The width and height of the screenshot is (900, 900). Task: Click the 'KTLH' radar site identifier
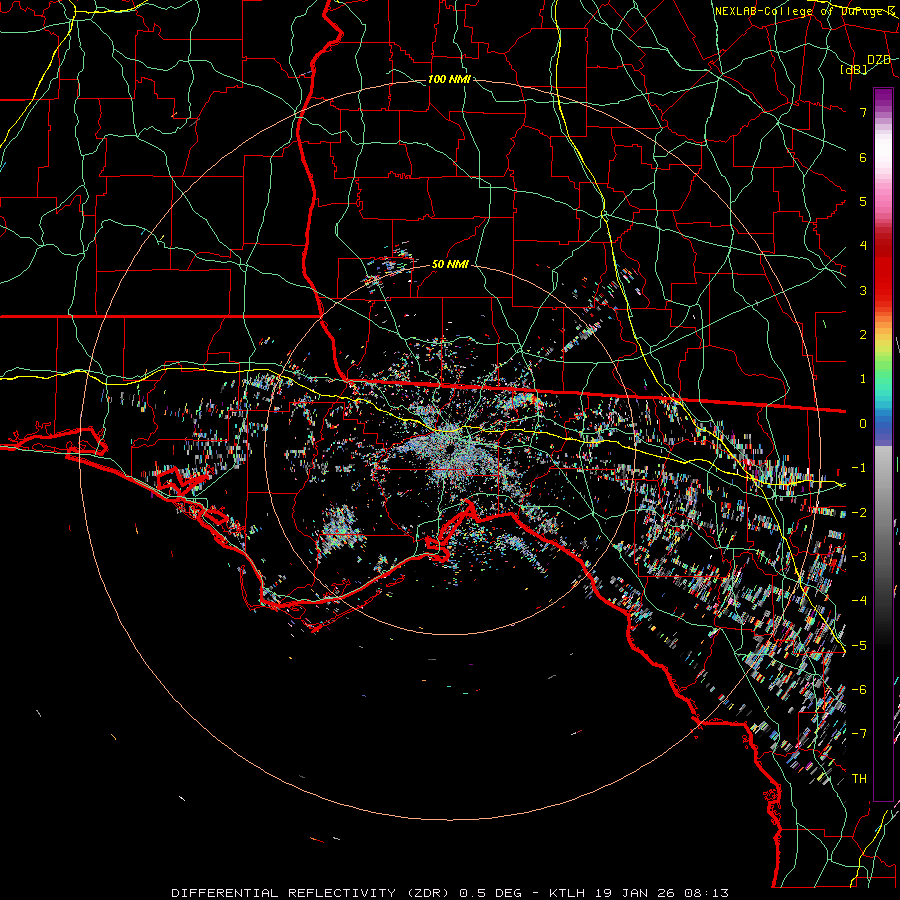567,893
